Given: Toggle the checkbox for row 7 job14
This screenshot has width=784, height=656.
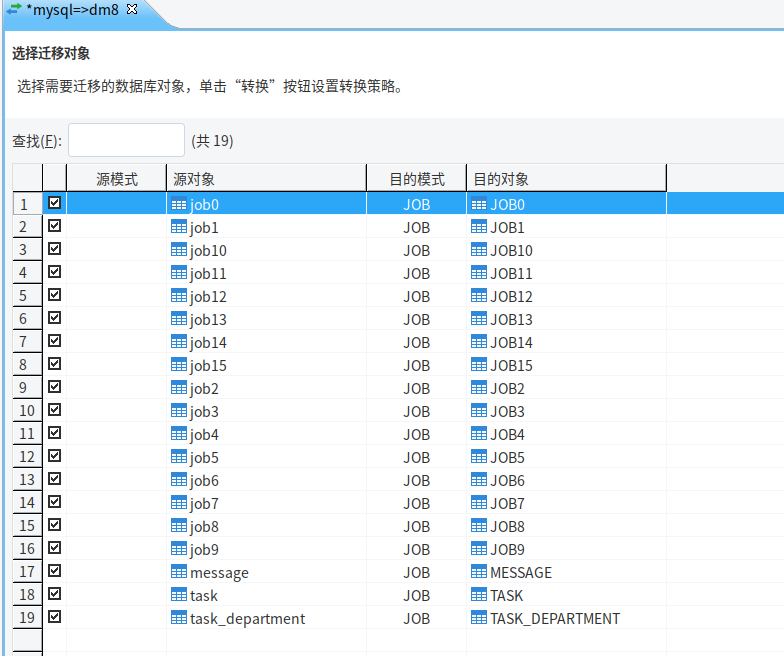Looking at the screenshot, I should [x=54, y=340].
